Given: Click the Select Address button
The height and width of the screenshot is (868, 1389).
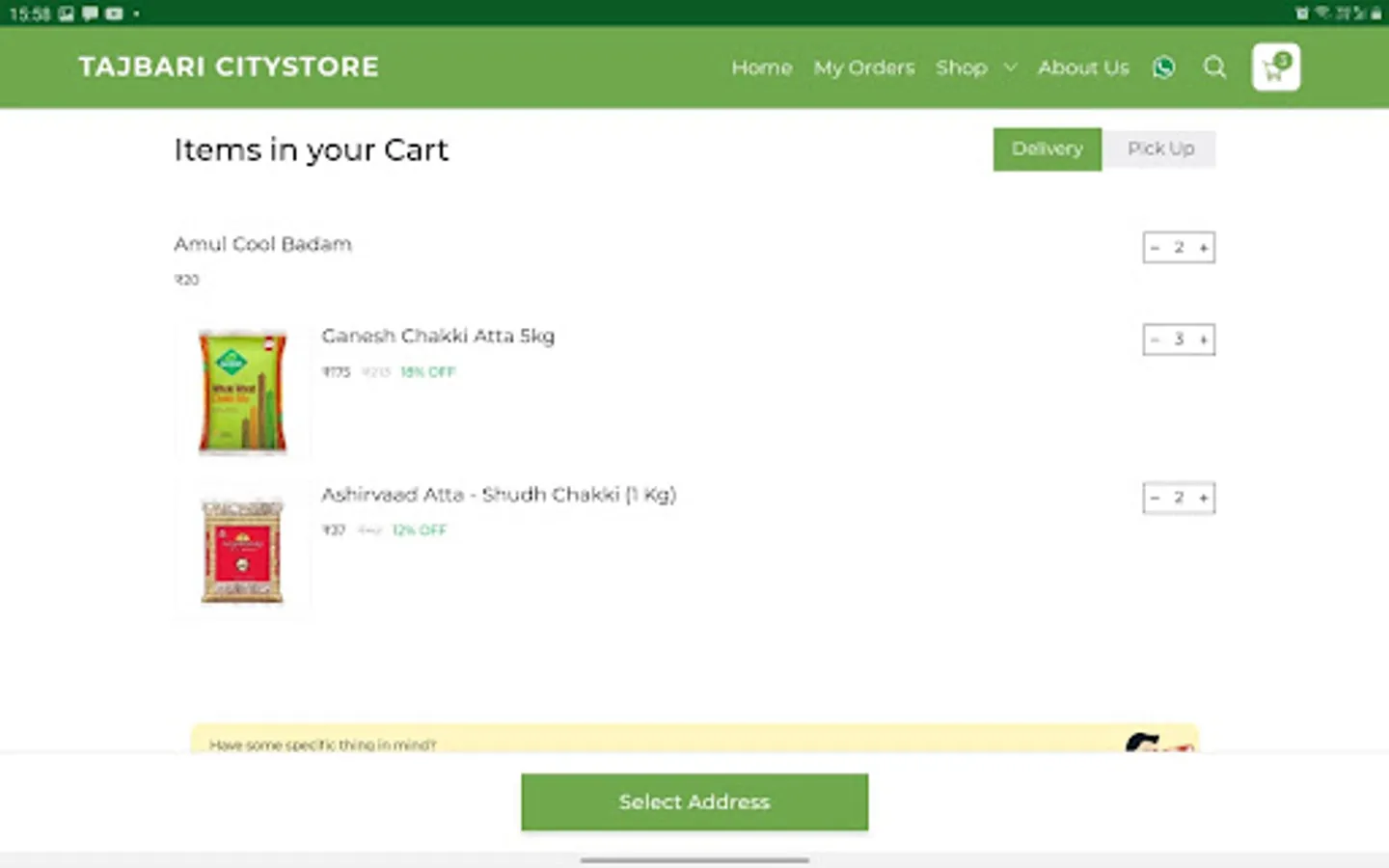Looking at the screenshot, I should tap(694, 801).
